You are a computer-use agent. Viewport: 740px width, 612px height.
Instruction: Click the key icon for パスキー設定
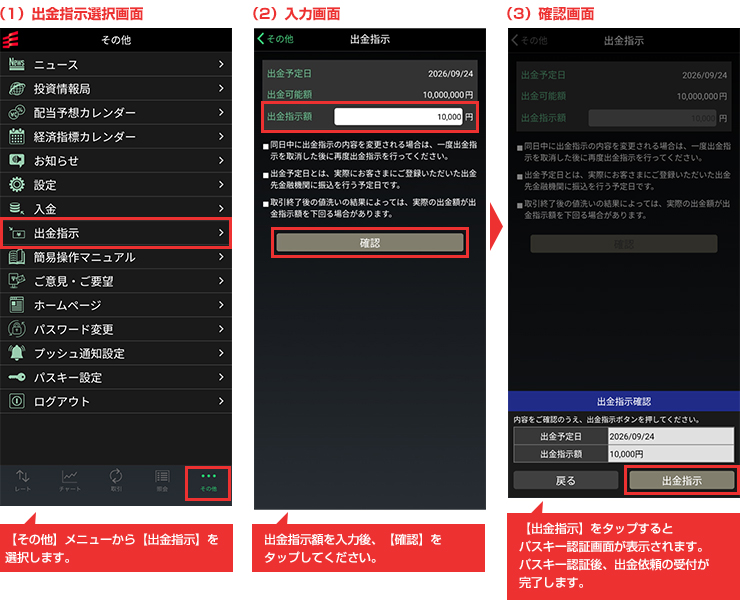point(17,377)
